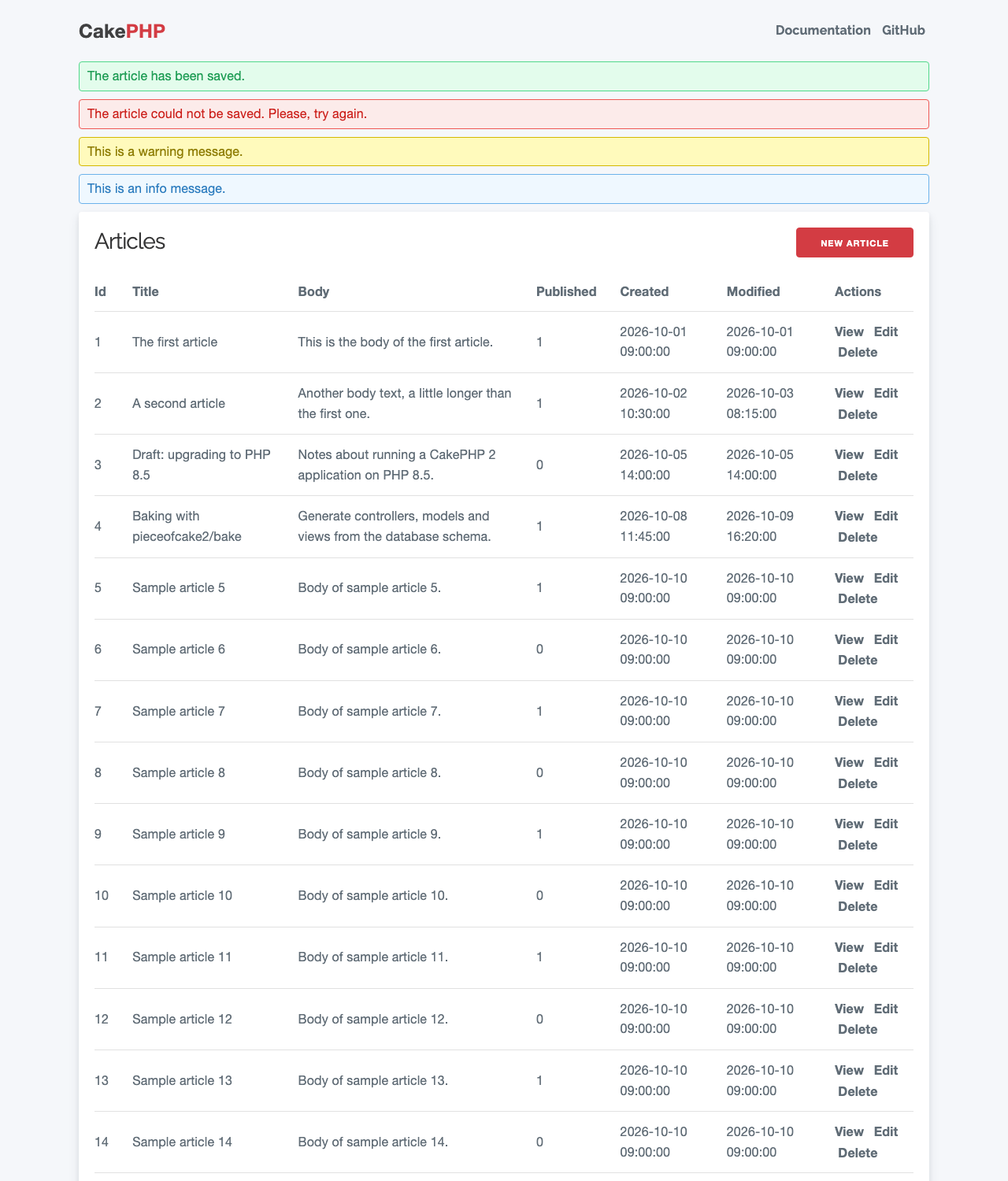Screen dimensions: 1008x1181
Task: Edit Sample article 11
Action: pos(886,947)
